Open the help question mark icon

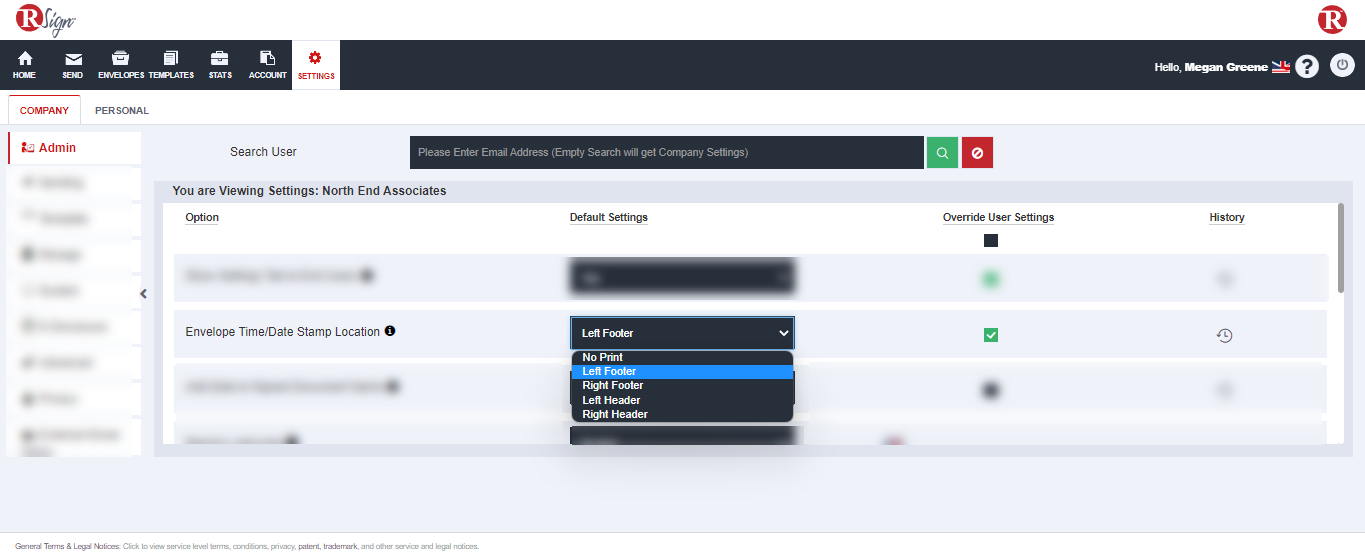[1307, 67]
